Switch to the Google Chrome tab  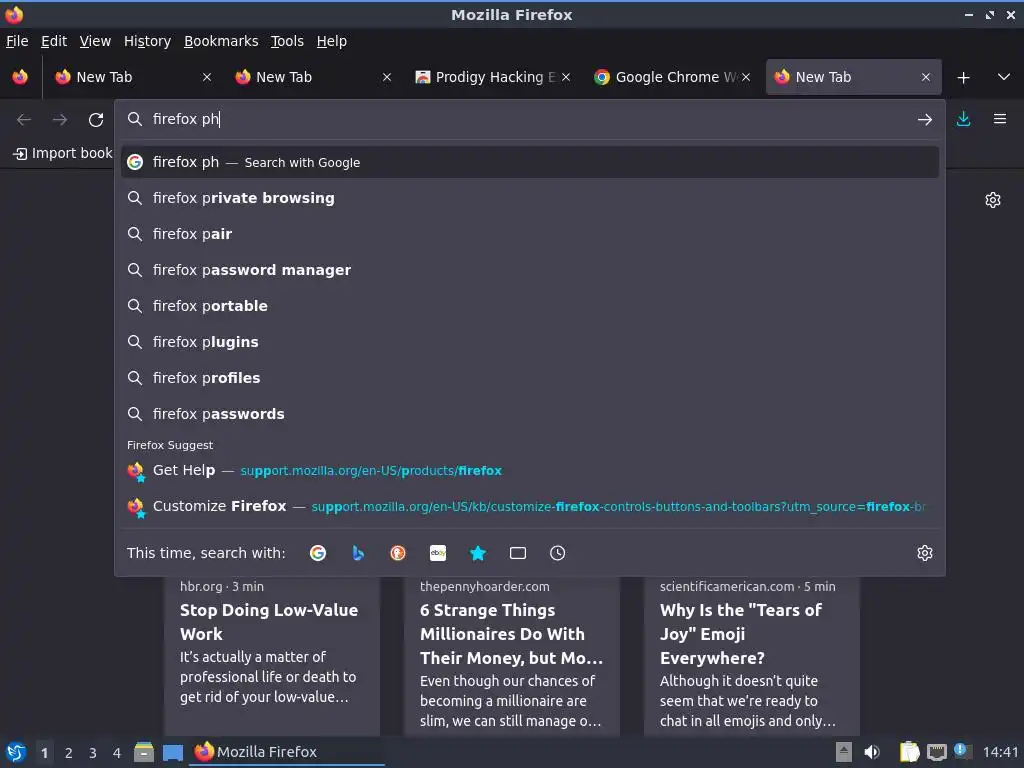tap(673, 77)
